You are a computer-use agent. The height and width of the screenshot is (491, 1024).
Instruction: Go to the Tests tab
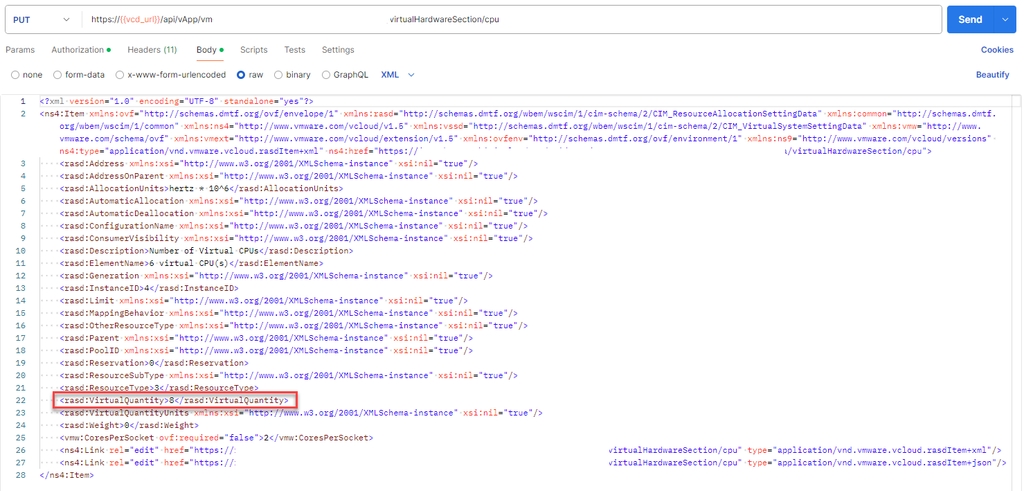pos(294,50)
